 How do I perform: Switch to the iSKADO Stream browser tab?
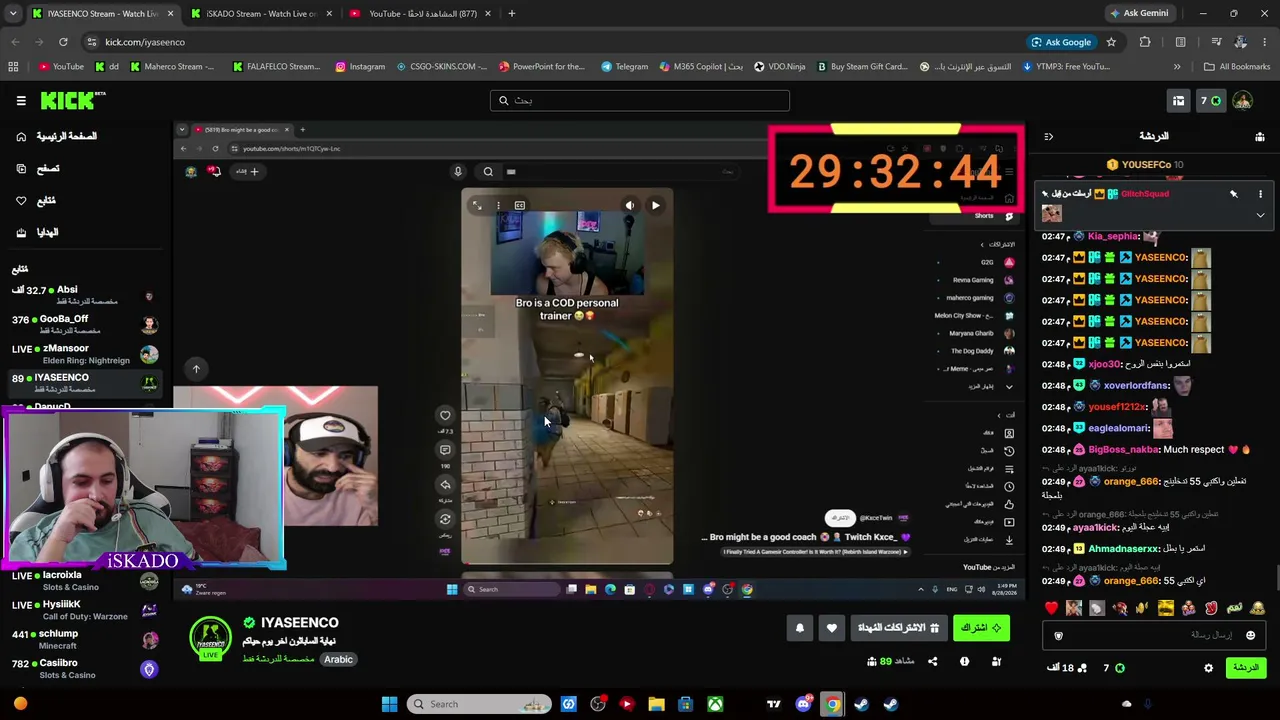coord(262,14)
